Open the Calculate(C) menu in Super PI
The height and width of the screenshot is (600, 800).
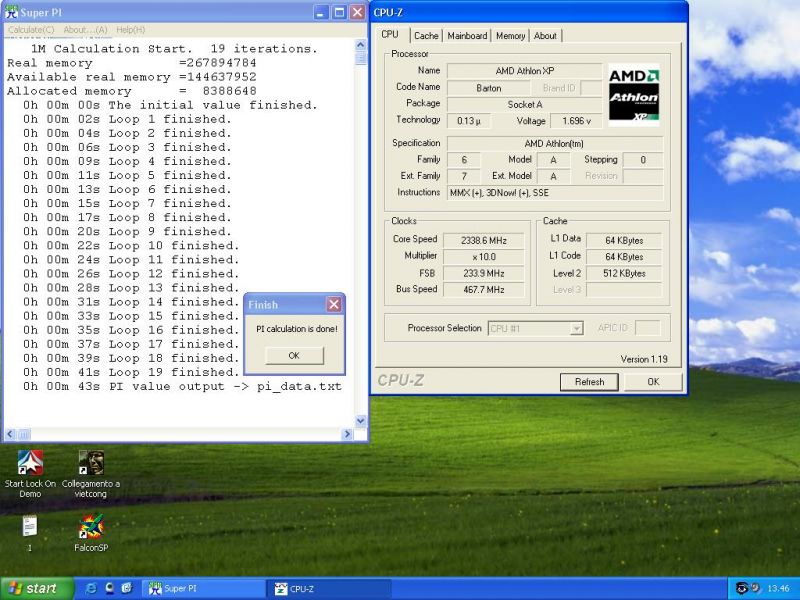coord(31,30)
